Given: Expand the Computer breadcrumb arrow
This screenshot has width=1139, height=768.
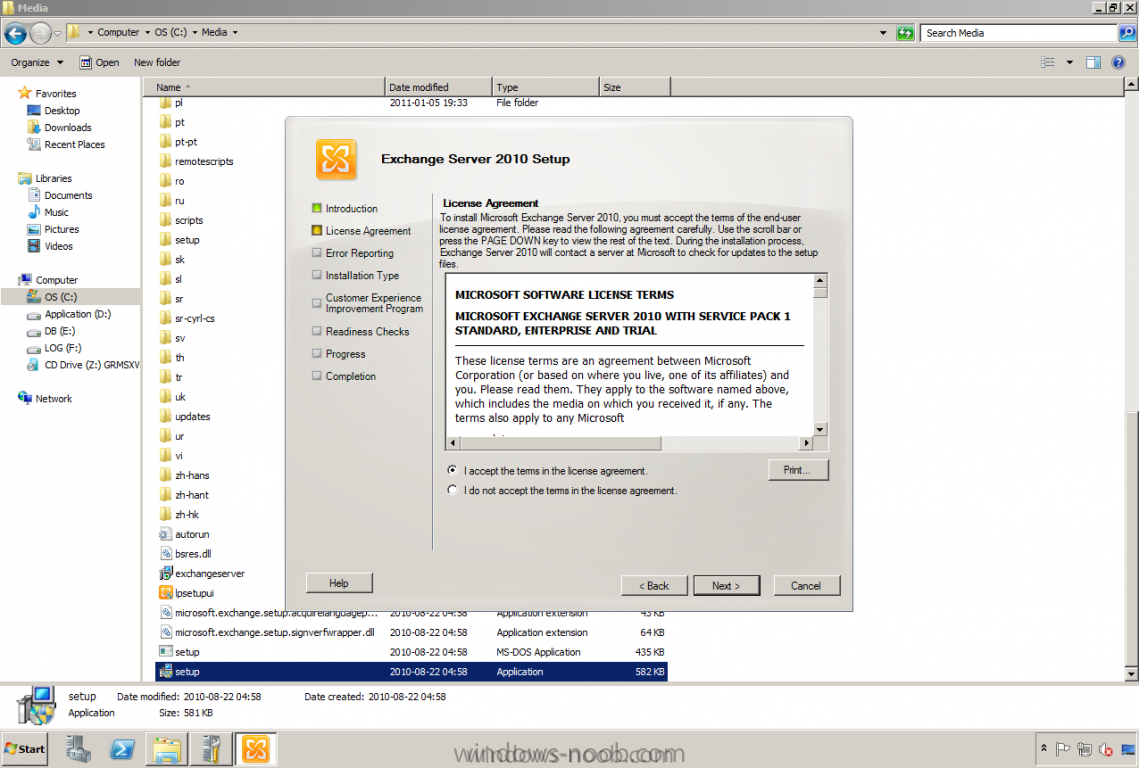Looking at the screenshot, I should click(147, 33).
